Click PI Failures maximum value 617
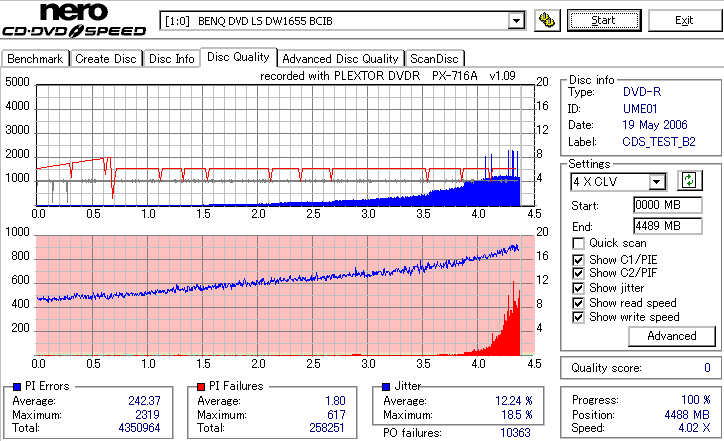The height and width of the screenshot is (441, 724). (x=336, y=415)
